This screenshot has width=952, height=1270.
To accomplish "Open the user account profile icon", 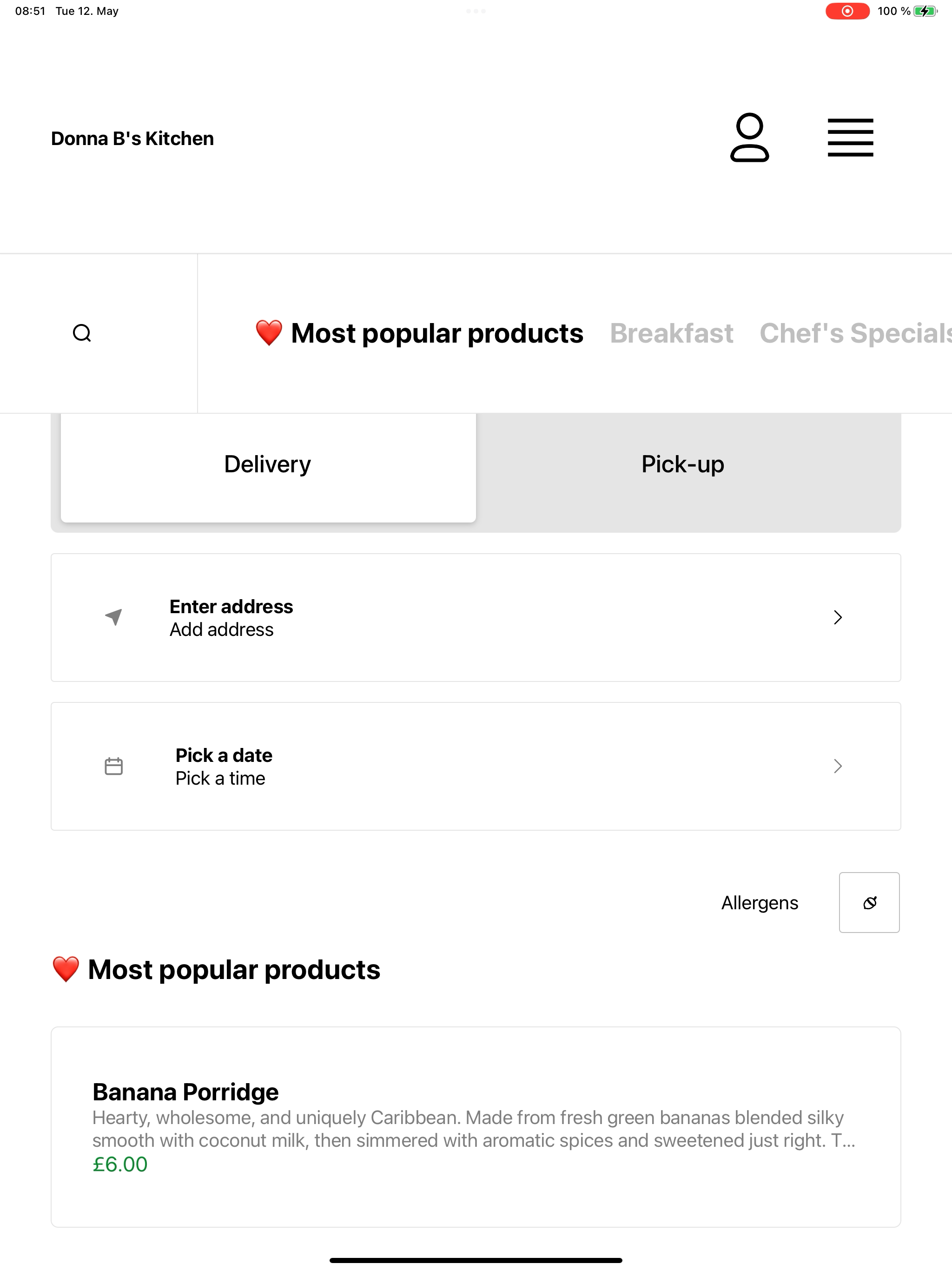I will pyautogui.click(x=749, y=138).
